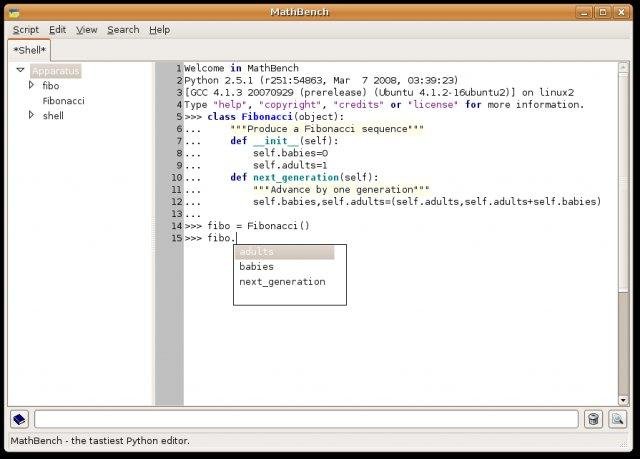This screenshot has width=640, height=459.
Task: Choose next_generation from the autocomplete list
Action: point(284,282)
